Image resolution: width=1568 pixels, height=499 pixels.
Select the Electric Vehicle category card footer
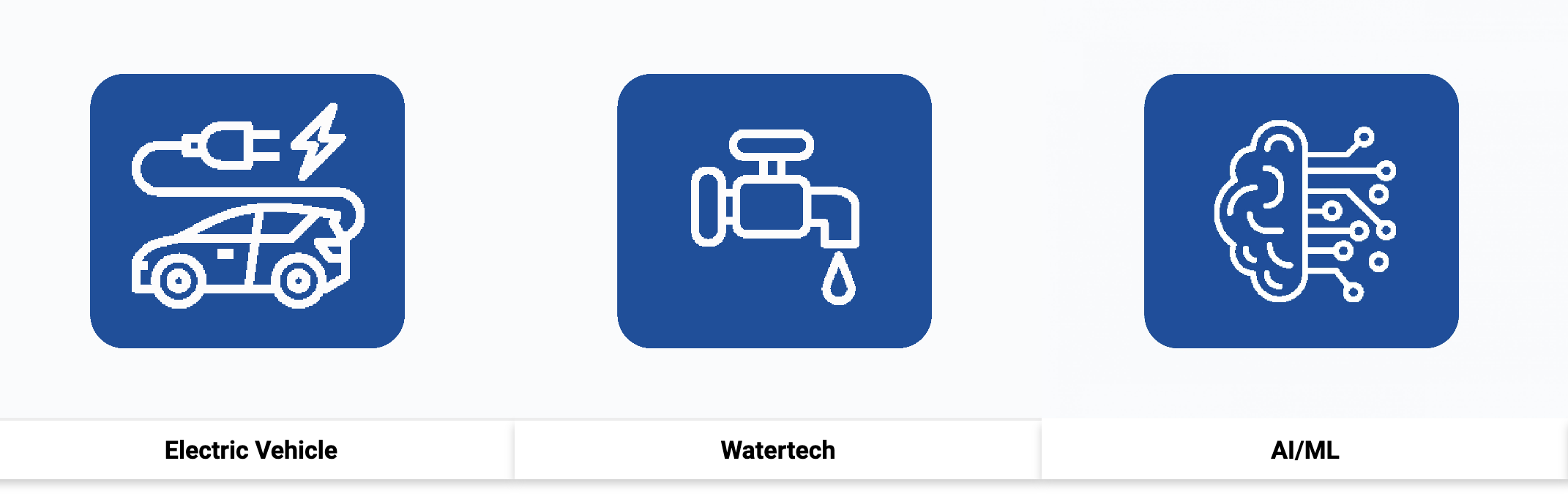[x=257, y=450]
